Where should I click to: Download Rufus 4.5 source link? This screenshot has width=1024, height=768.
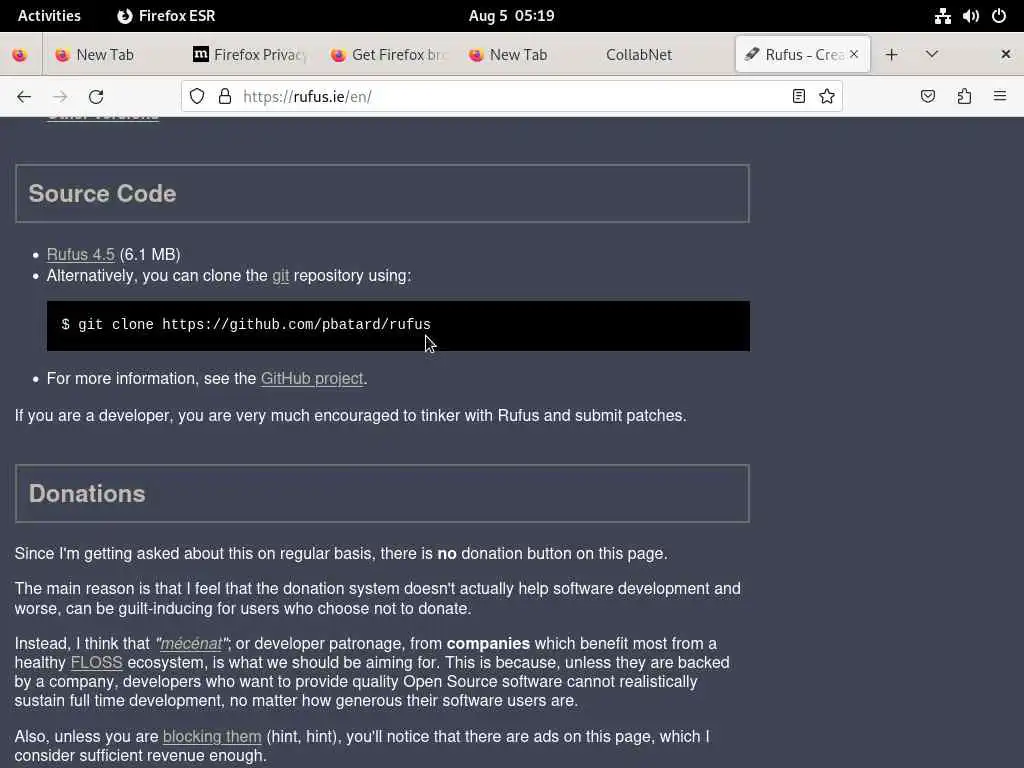(80, 255)
